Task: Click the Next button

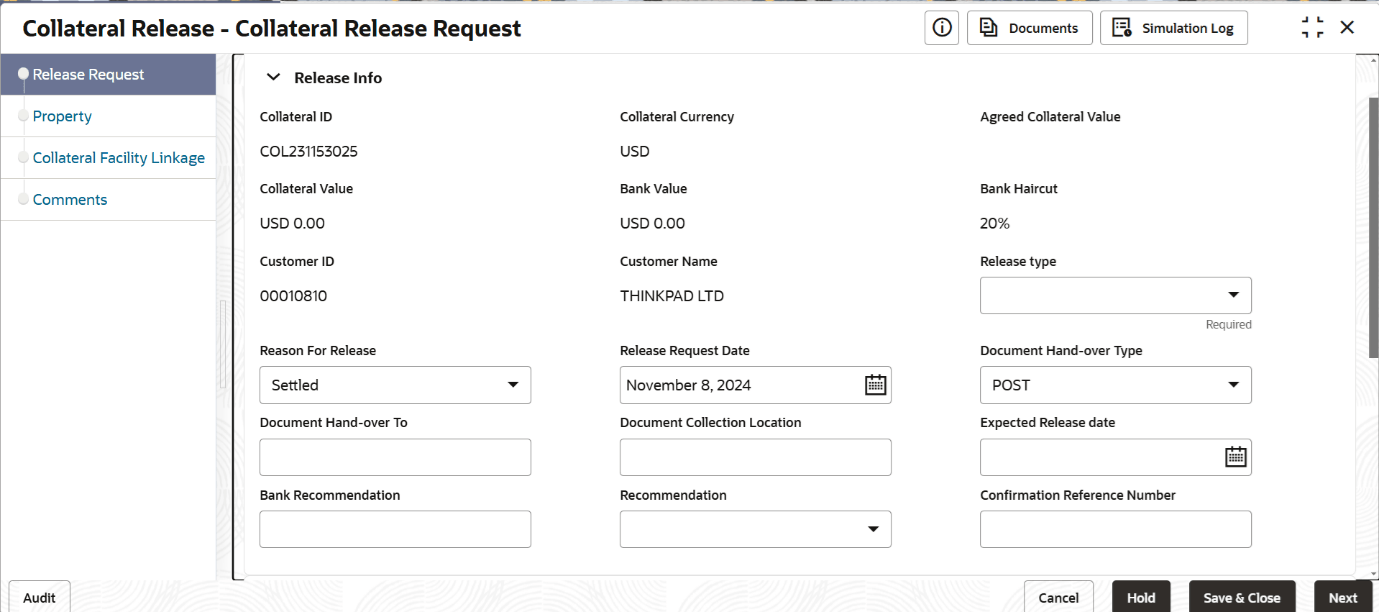Action: pos(1342,597)
